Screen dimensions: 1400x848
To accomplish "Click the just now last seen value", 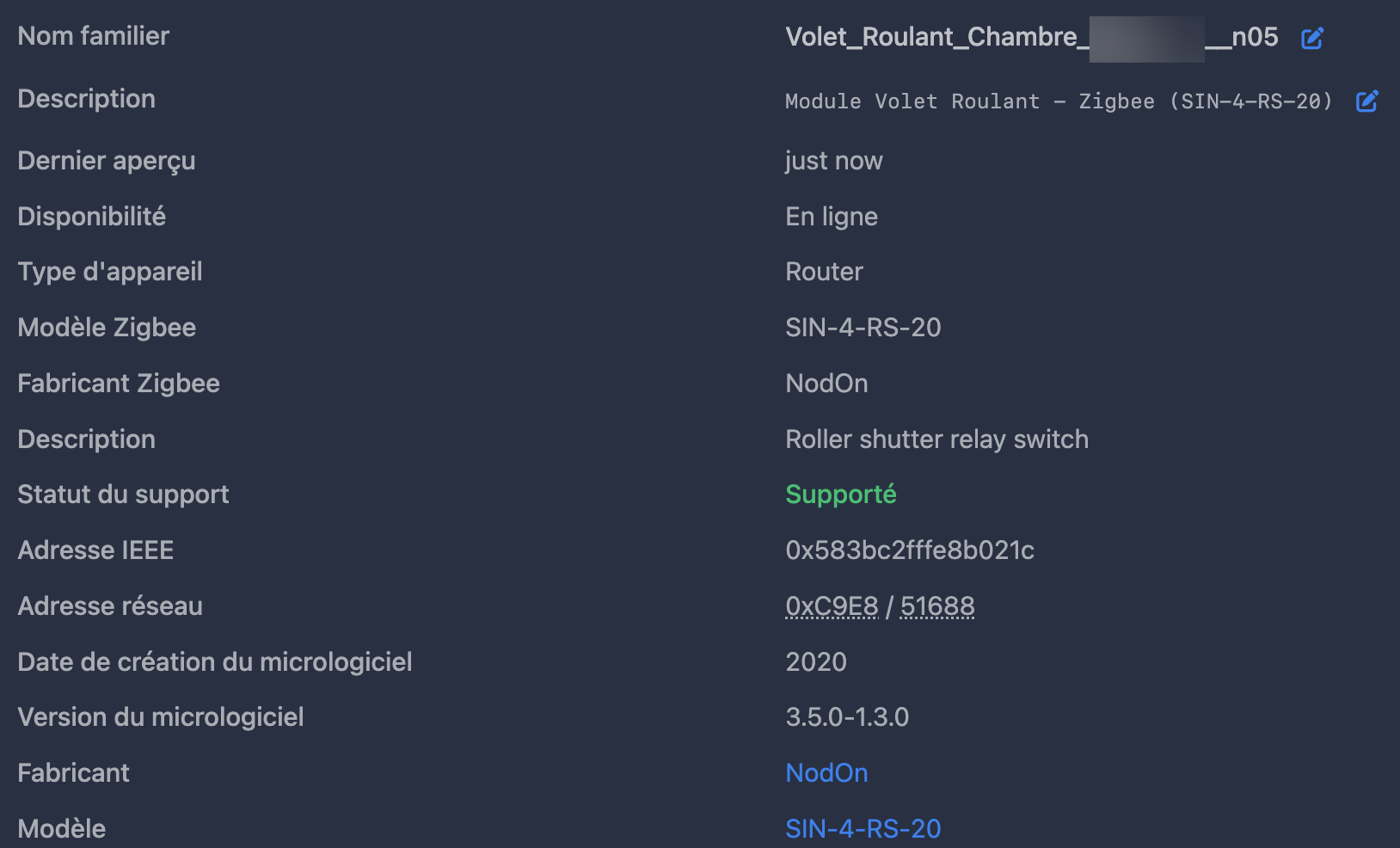I will pyautogui.click(x=833, y=161).
